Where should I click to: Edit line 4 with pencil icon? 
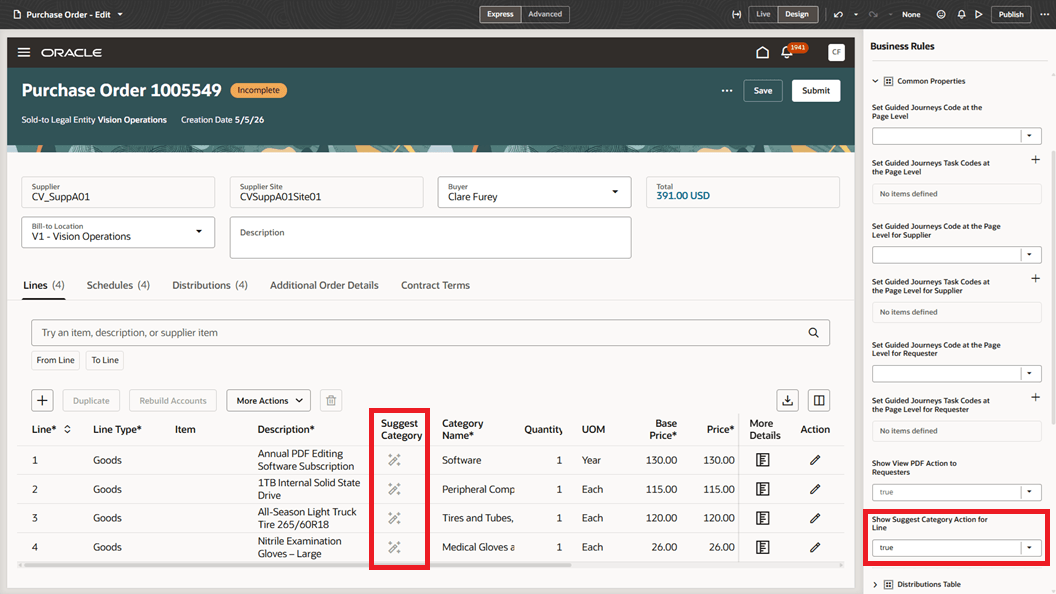[x=815, y=547]
